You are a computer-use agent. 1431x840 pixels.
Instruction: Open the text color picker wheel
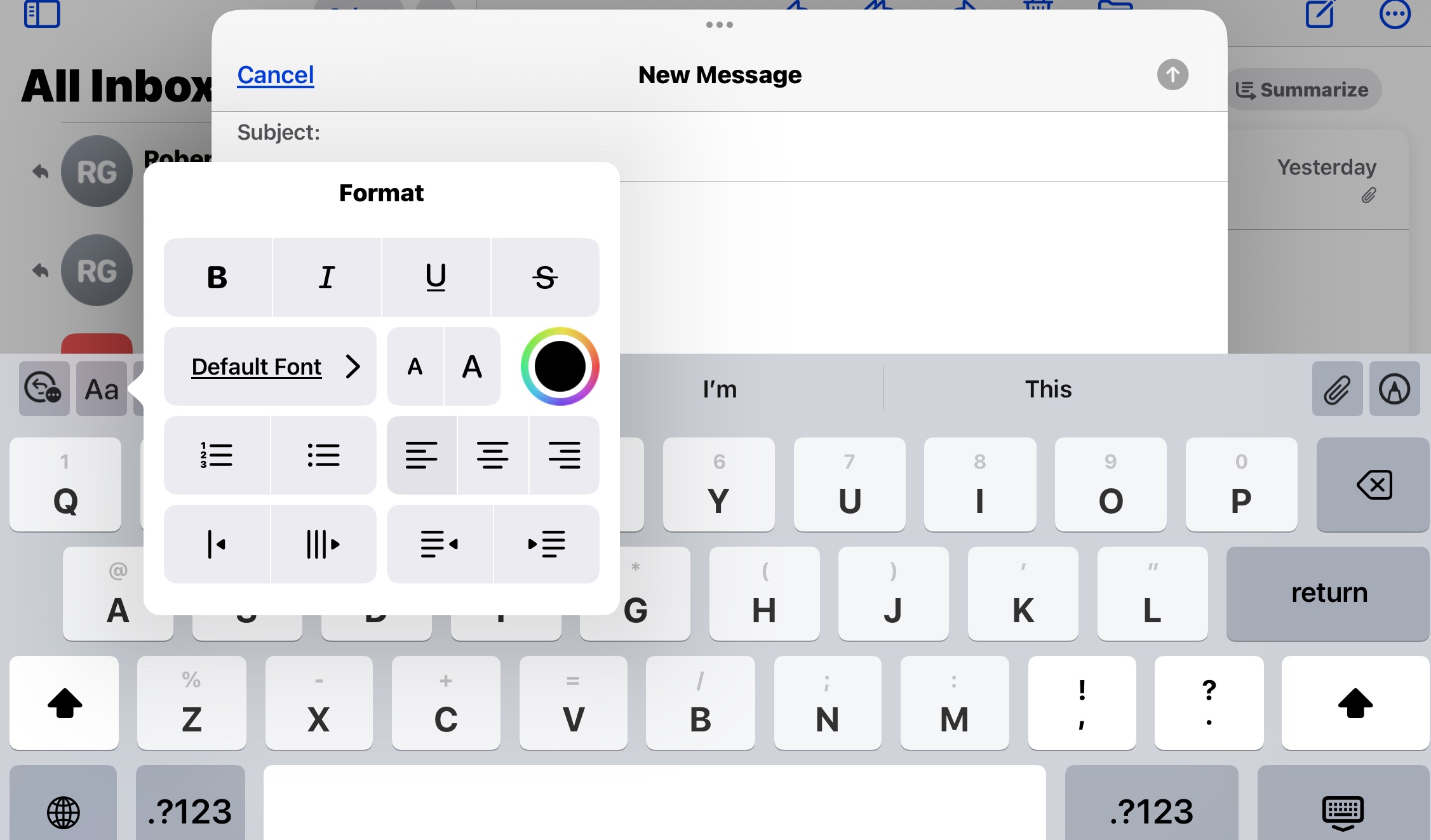[x=560, y=366]
